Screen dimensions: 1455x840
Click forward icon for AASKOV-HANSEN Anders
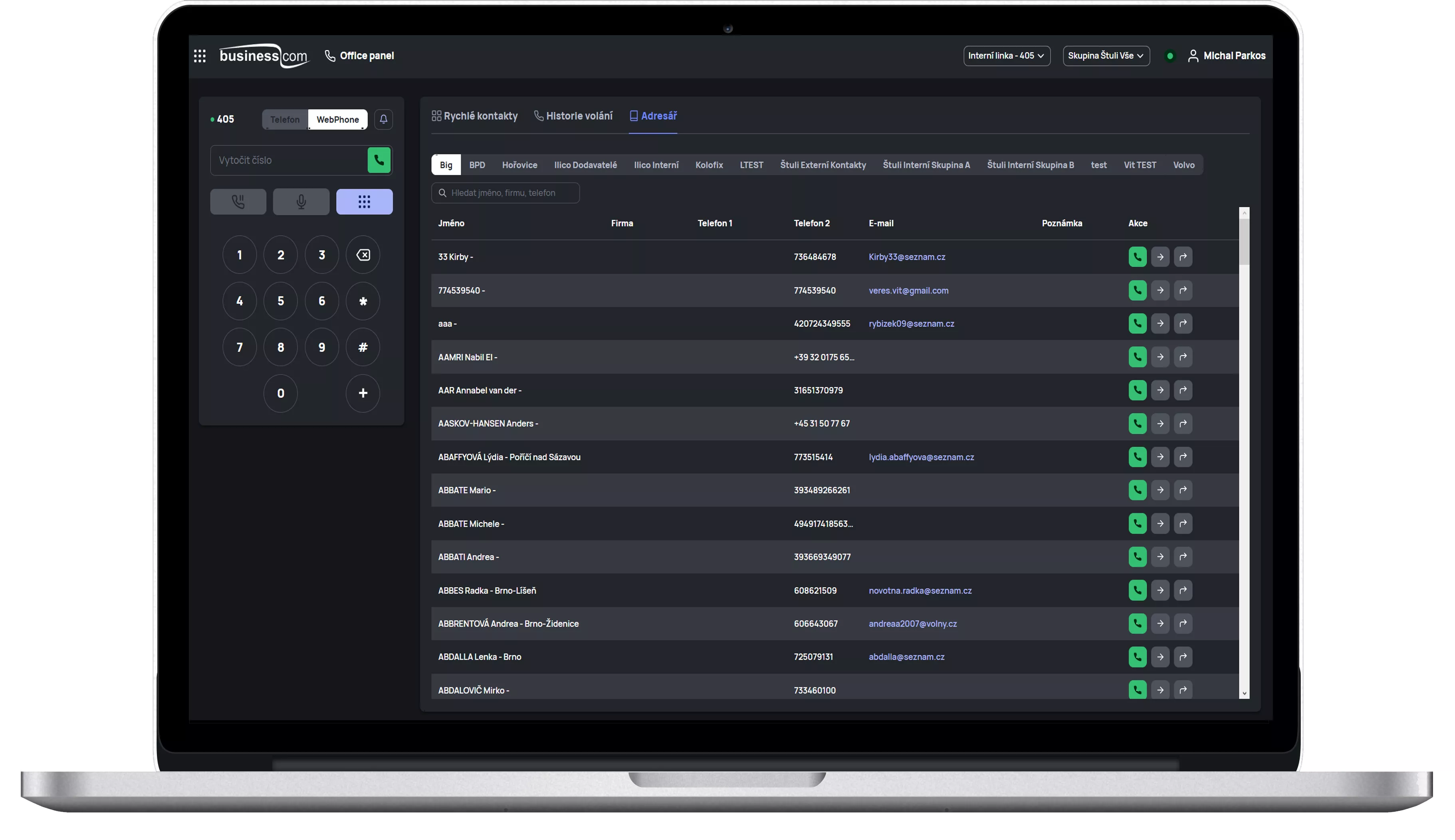[x=1183, y=424]
